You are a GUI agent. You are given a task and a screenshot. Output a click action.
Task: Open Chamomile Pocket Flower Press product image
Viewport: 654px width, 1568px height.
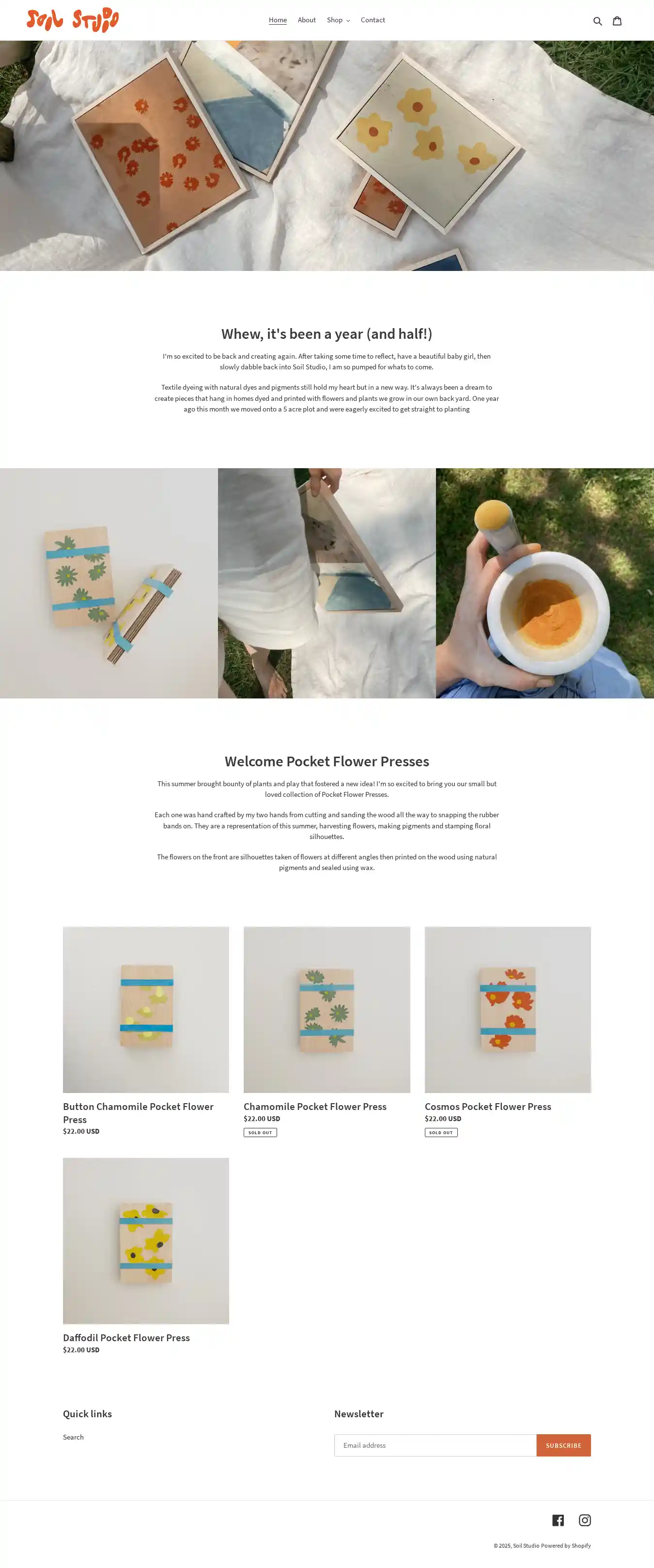[327, 1009]
